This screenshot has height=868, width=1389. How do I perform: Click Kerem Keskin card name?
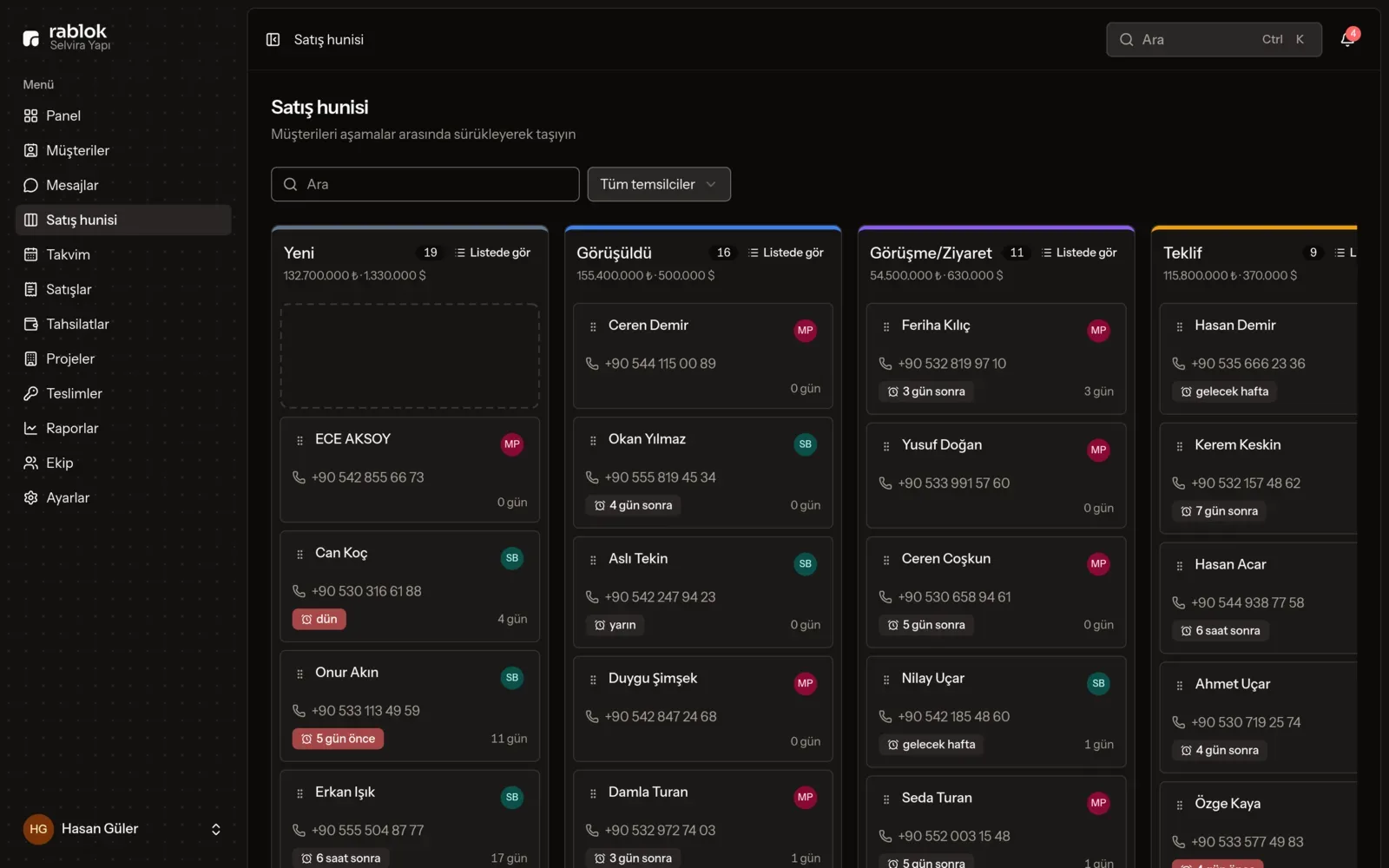tap(1238, 444)
